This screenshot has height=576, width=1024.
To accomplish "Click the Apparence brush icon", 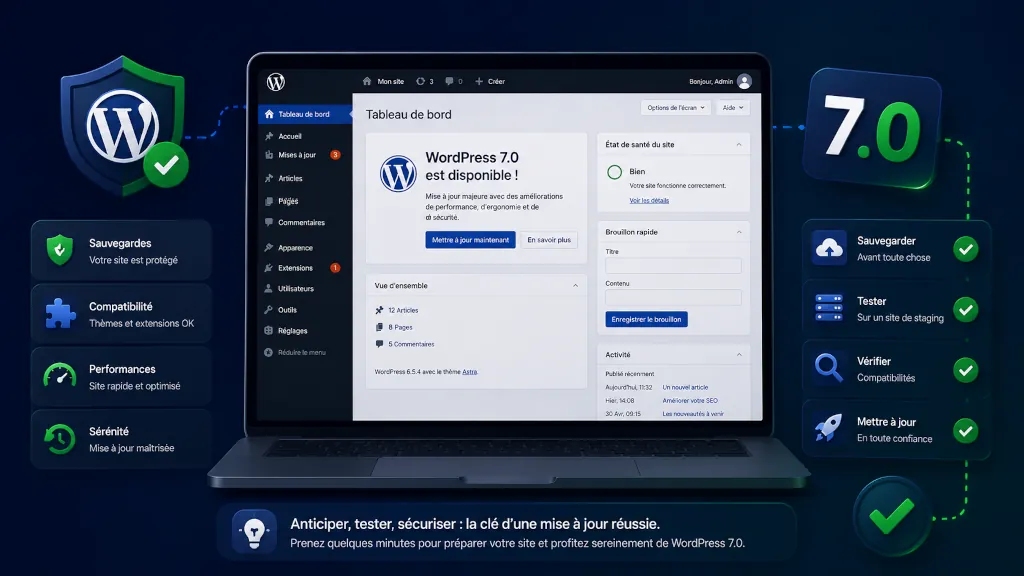I will point(269,248).
